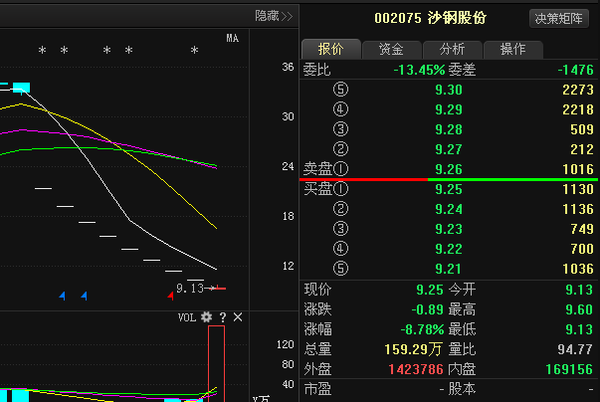
Task: Select buy level 2 price 9.24
Action: (x=449, y=209)
